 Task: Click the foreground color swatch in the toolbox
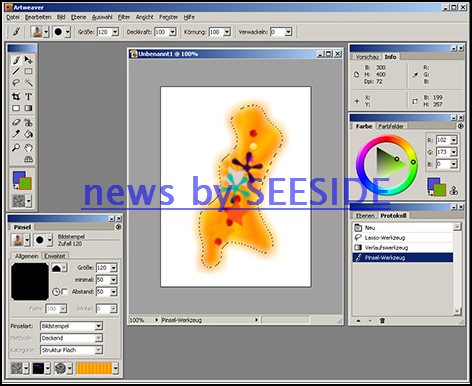click(19, 177)
